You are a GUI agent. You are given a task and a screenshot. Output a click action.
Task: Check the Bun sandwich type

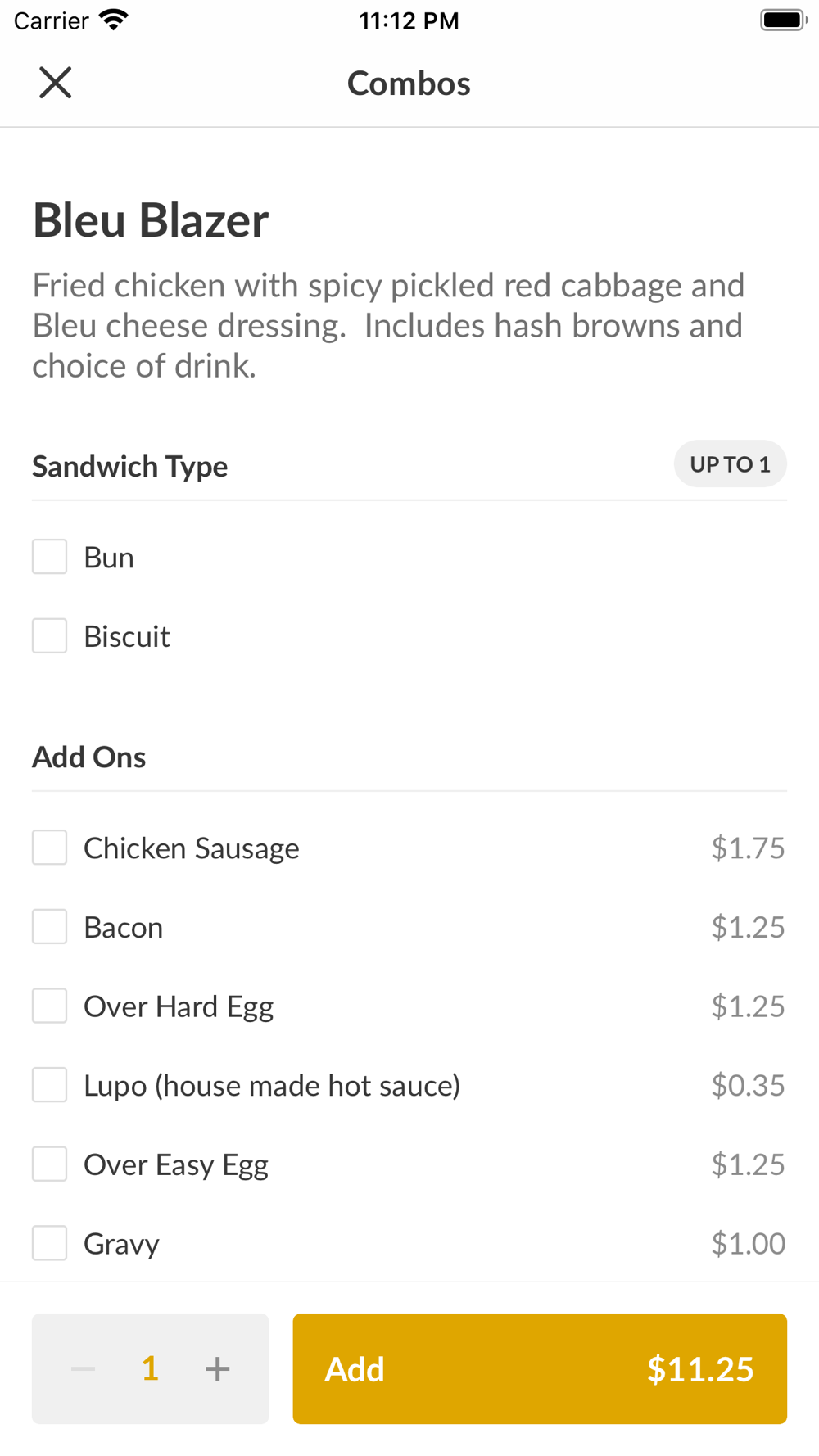tap(50, 557)
